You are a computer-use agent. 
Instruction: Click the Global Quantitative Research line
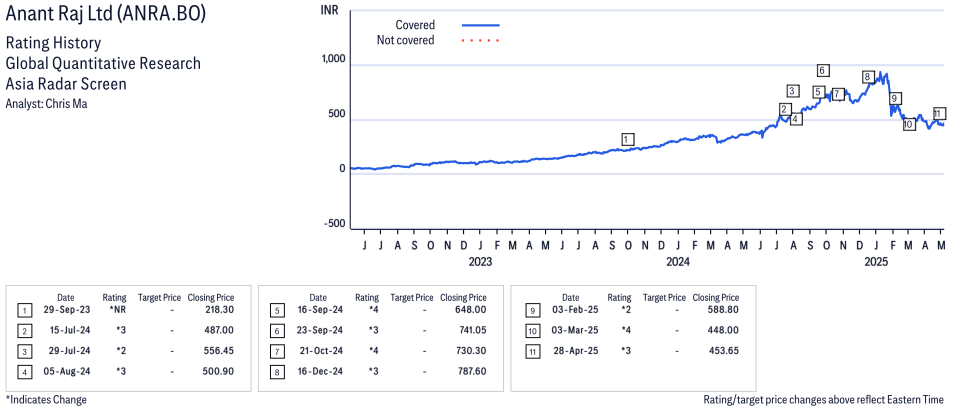coord(103,63)
